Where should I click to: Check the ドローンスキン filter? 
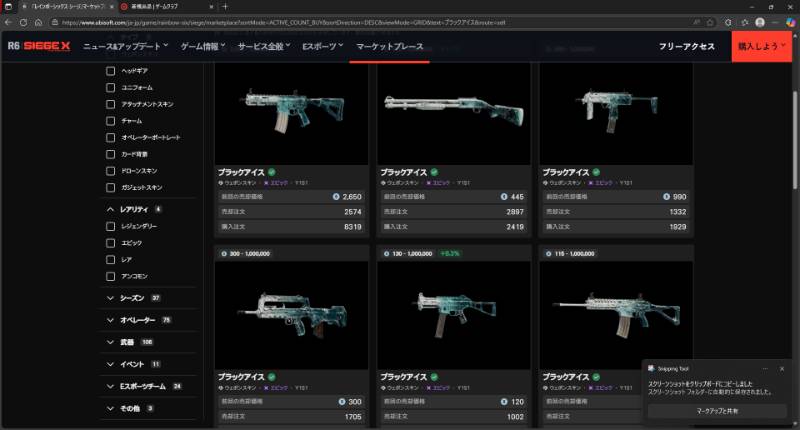[x=110, y=171]
